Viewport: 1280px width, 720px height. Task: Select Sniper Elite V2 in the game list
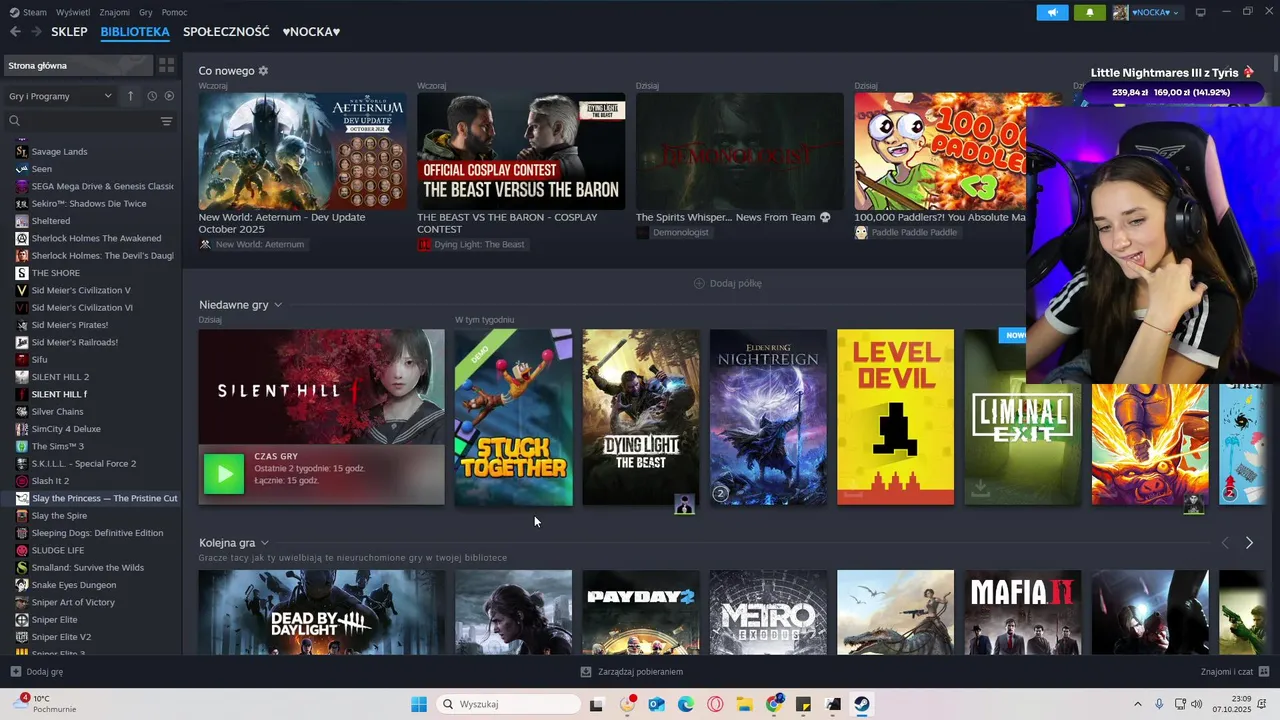click(x=61, y=637)
